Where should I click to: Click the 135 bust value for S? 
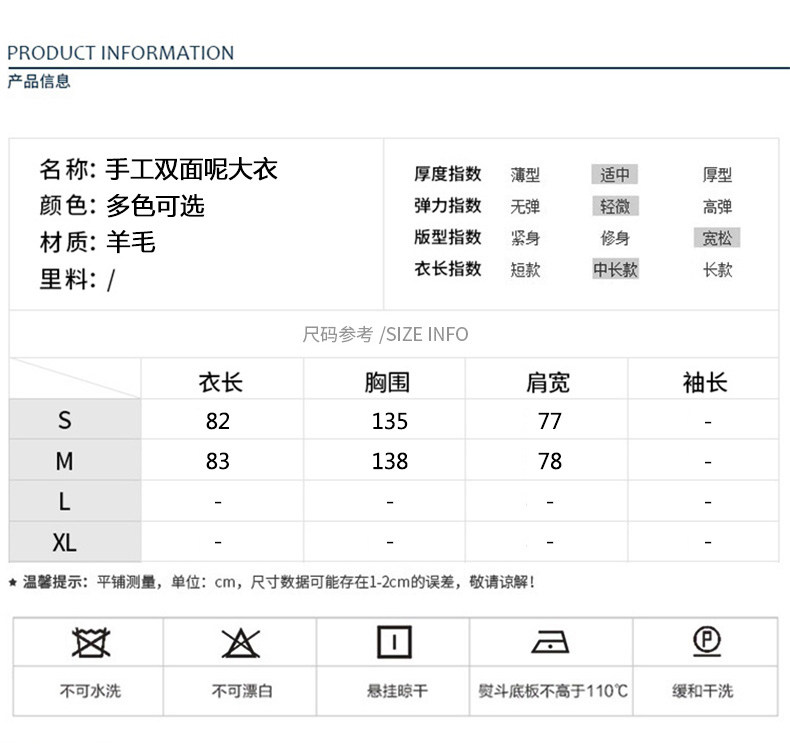(389, 421)
